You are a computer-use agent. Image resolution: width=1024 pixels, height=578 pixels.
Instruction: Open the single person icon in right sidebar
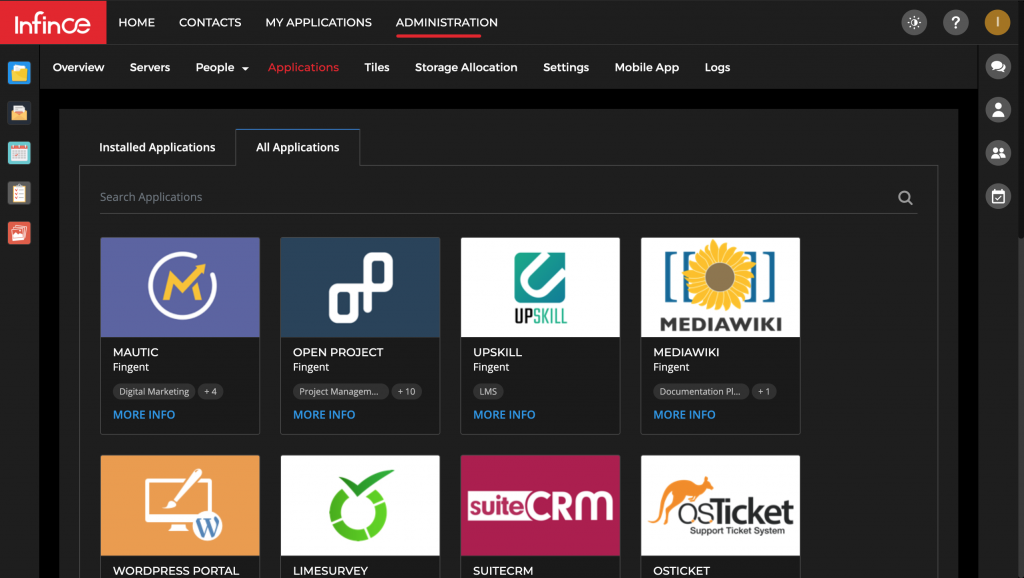coord(998,110)
